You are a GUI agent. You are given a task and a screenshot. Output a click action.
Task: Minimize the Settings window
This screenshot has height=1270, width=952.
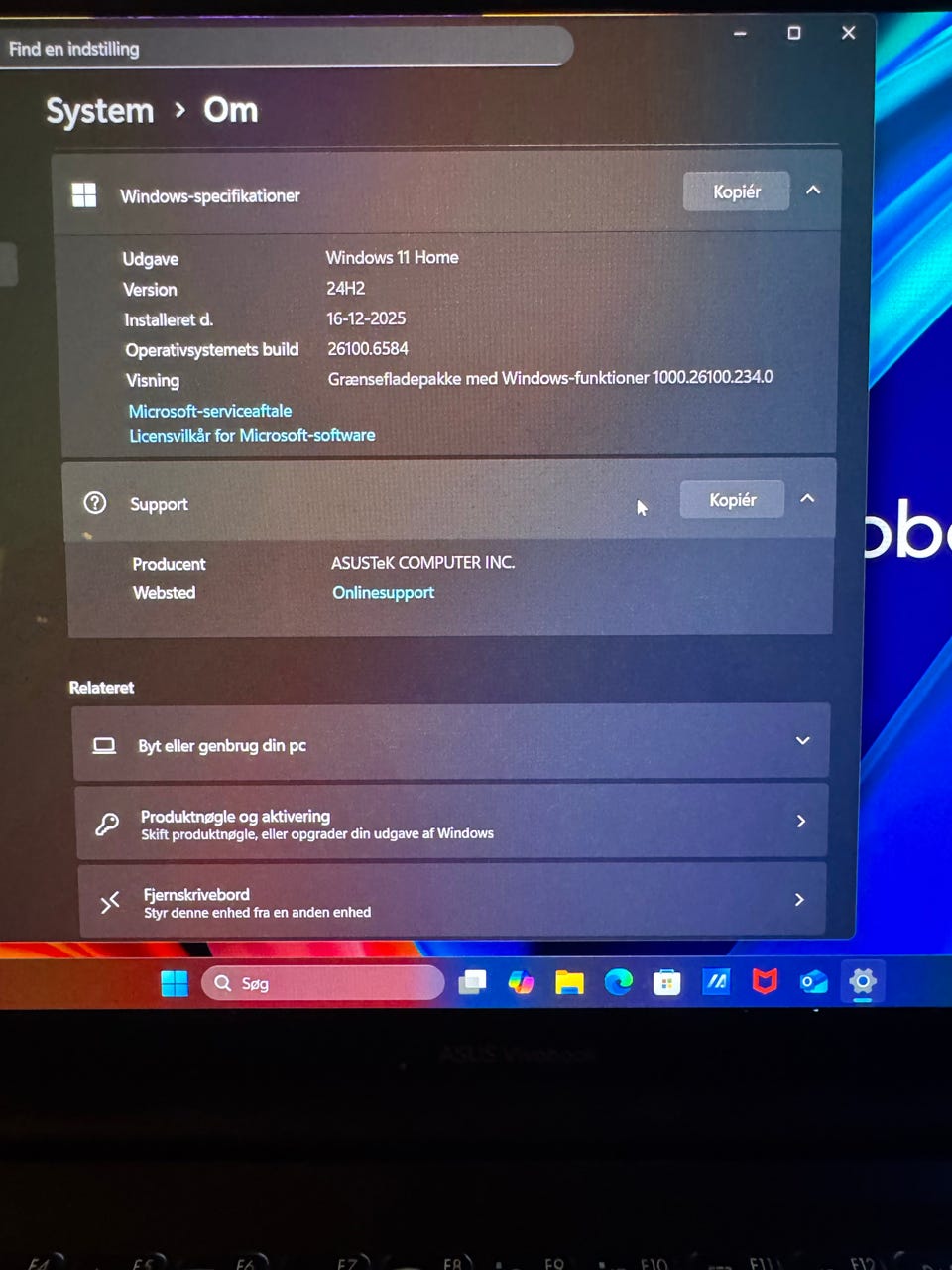click(x=740, y=33)
